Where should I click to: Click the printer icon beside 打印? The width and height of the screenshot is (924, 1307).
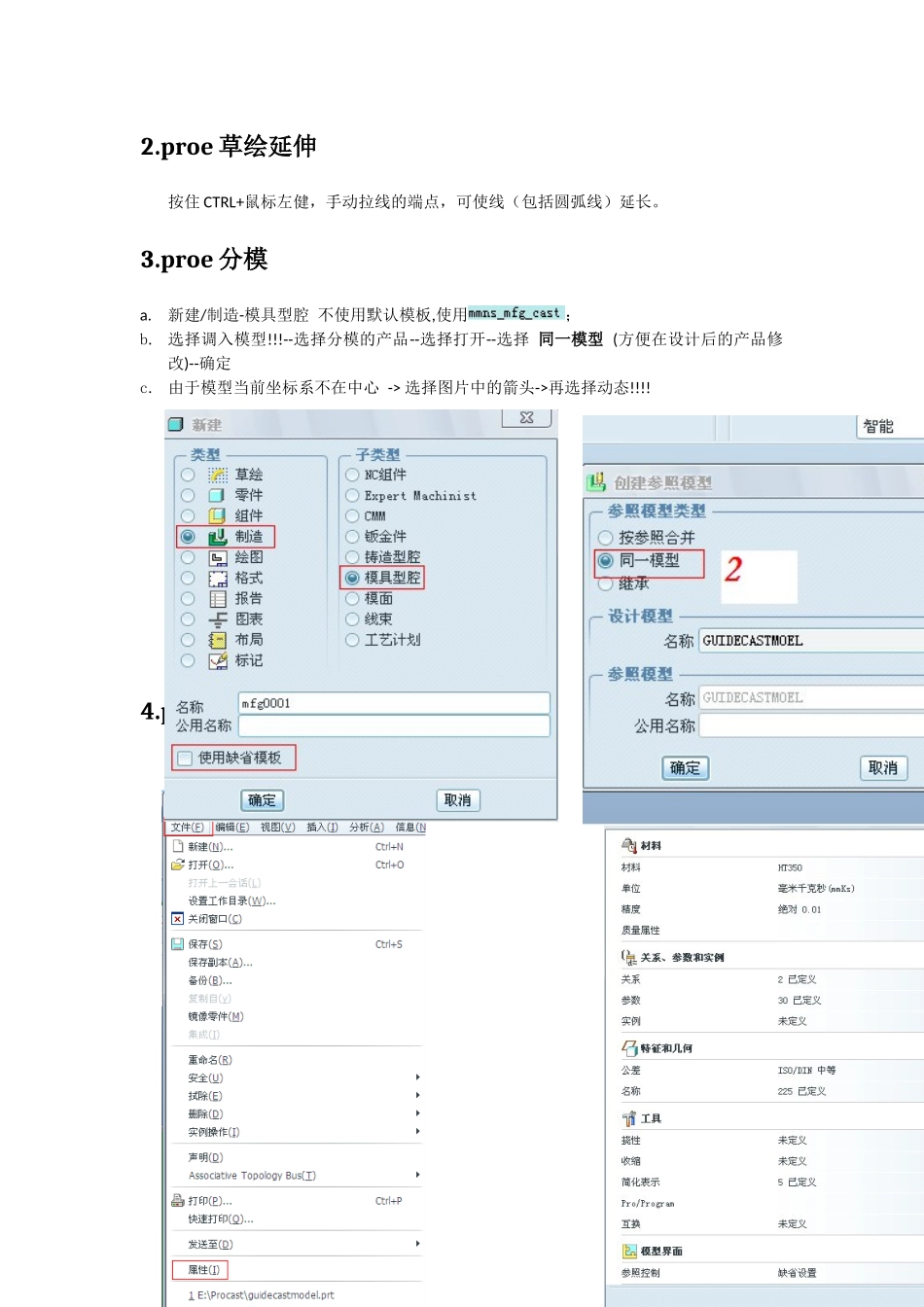click(x=177, y=1201)
